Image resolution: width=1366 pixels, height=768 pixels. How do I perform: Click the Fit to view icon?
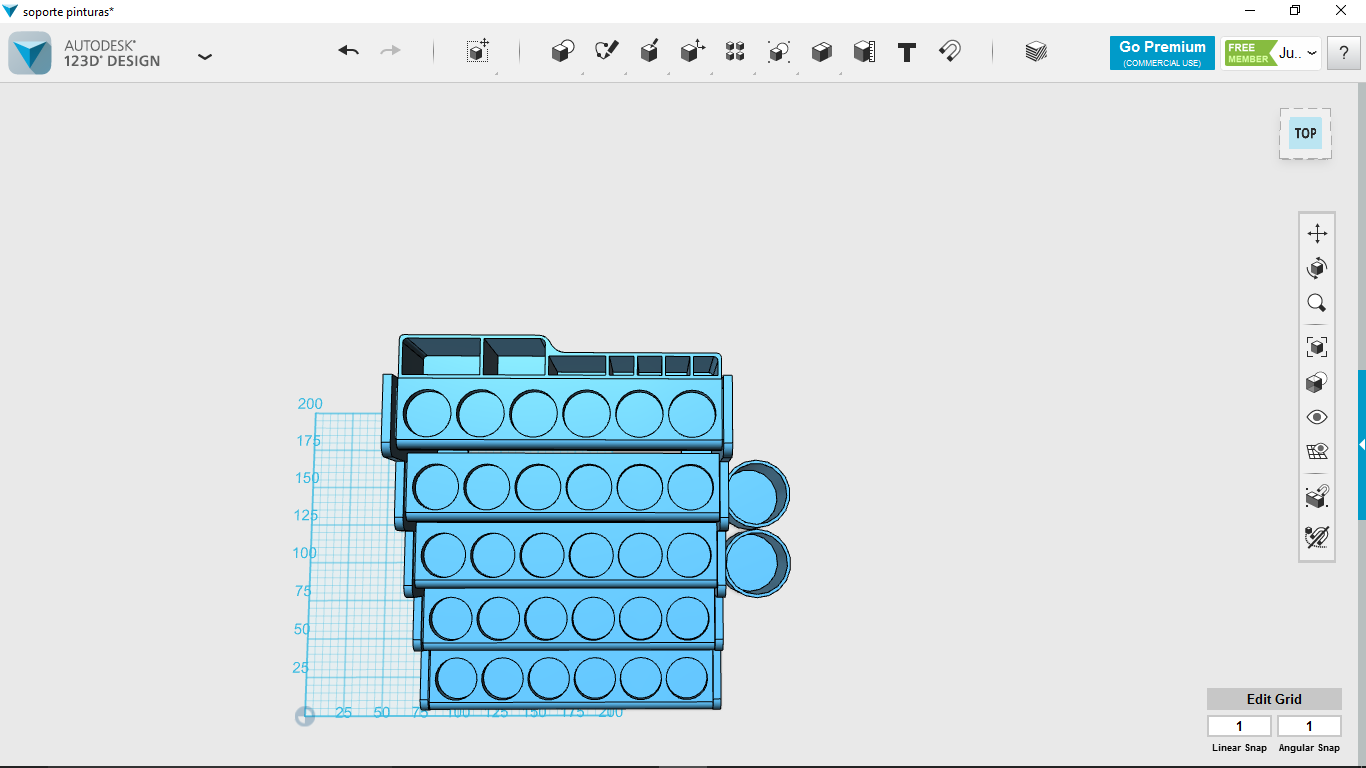point(1317,347)
